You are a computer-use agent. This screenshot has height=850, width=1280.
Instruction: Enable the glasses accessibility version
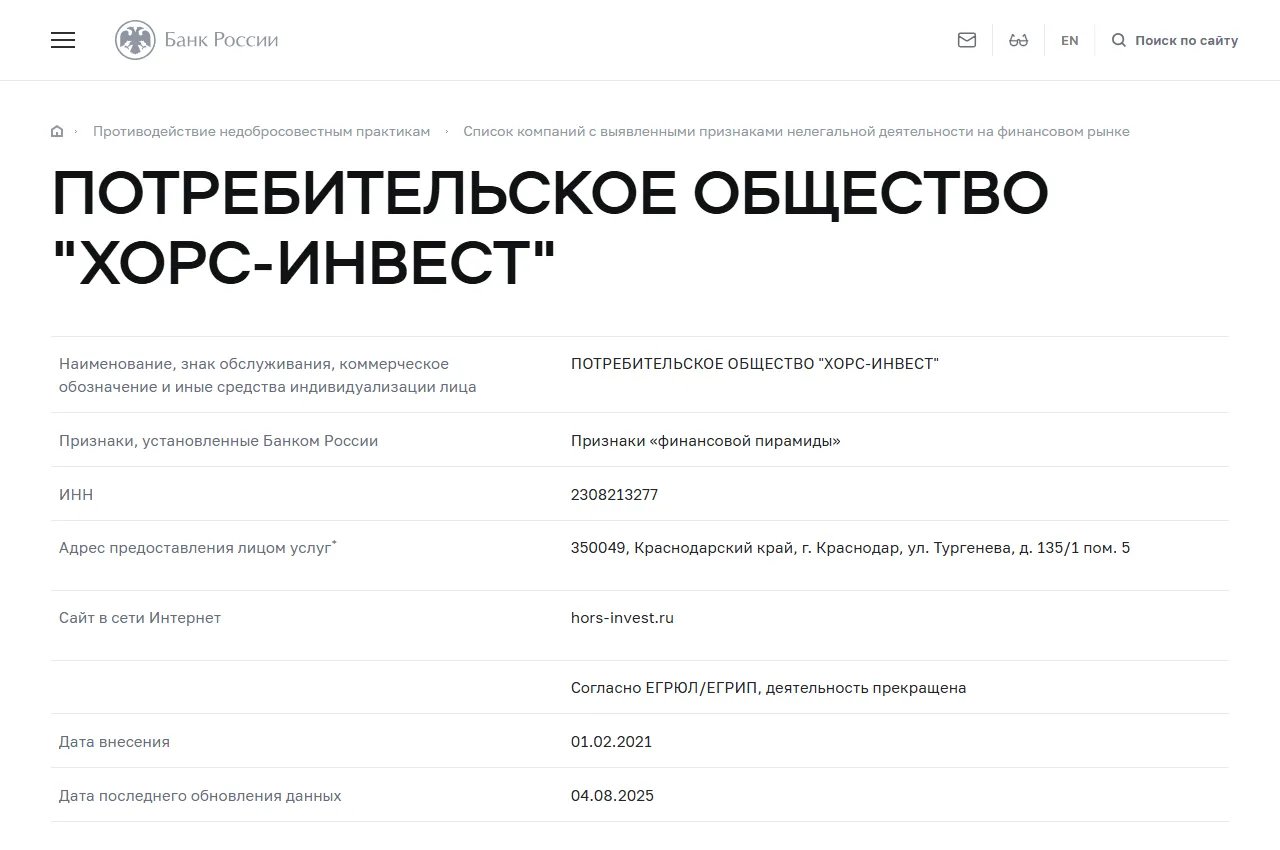point(1019,40)
